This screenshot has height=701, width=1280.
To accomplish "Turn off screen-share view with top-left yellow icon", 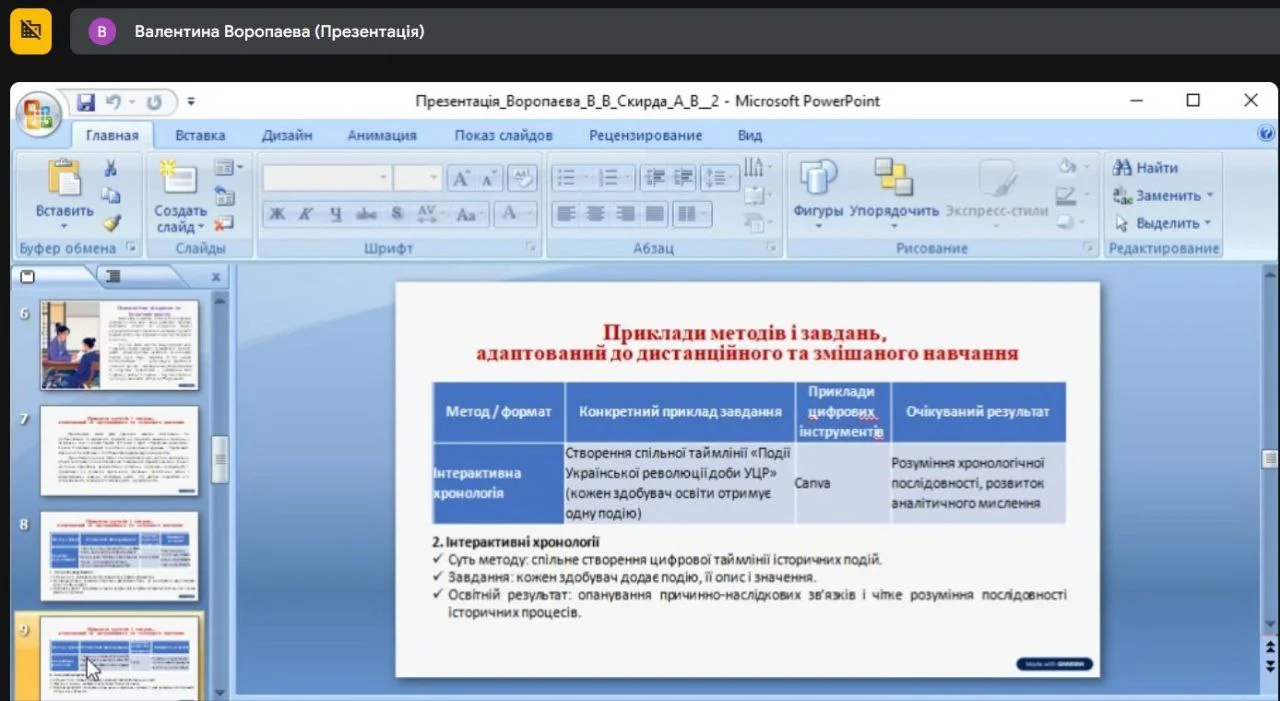I will point(31,31).
